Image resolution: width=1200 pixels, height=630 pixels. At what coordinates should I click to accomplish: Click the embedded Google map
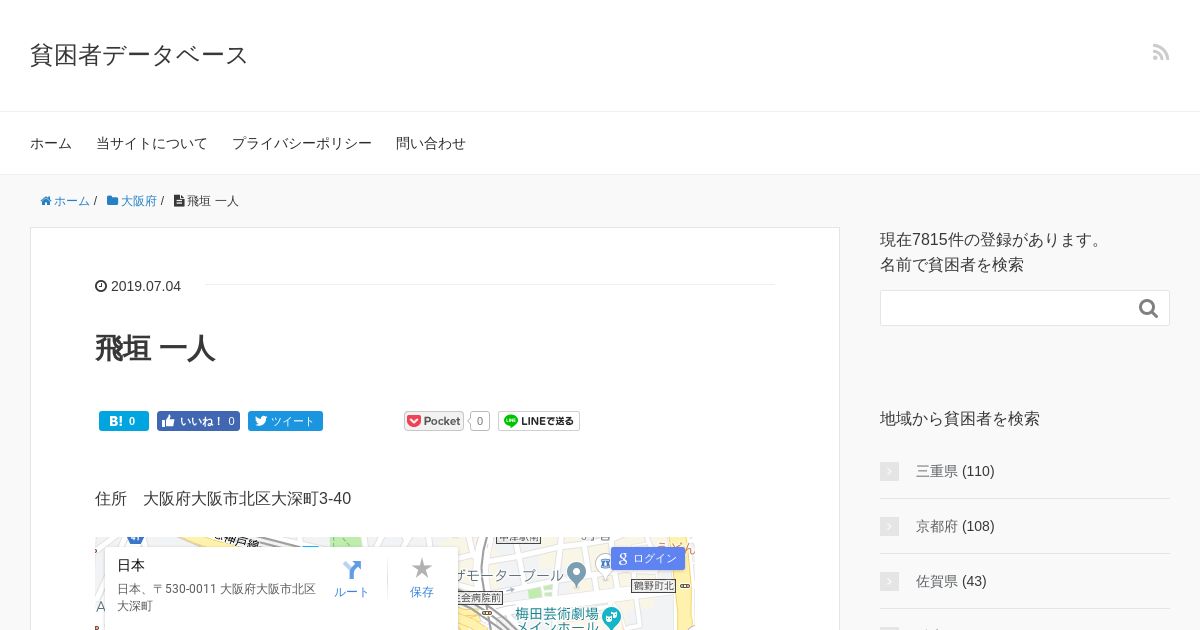(395, 584)
